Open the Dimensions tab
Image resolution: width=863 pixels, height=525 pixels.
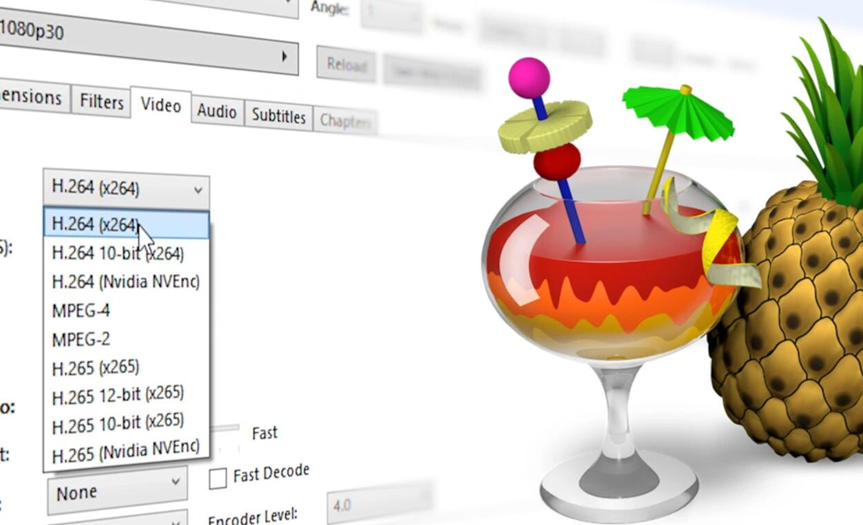click(x=32, y=97)
